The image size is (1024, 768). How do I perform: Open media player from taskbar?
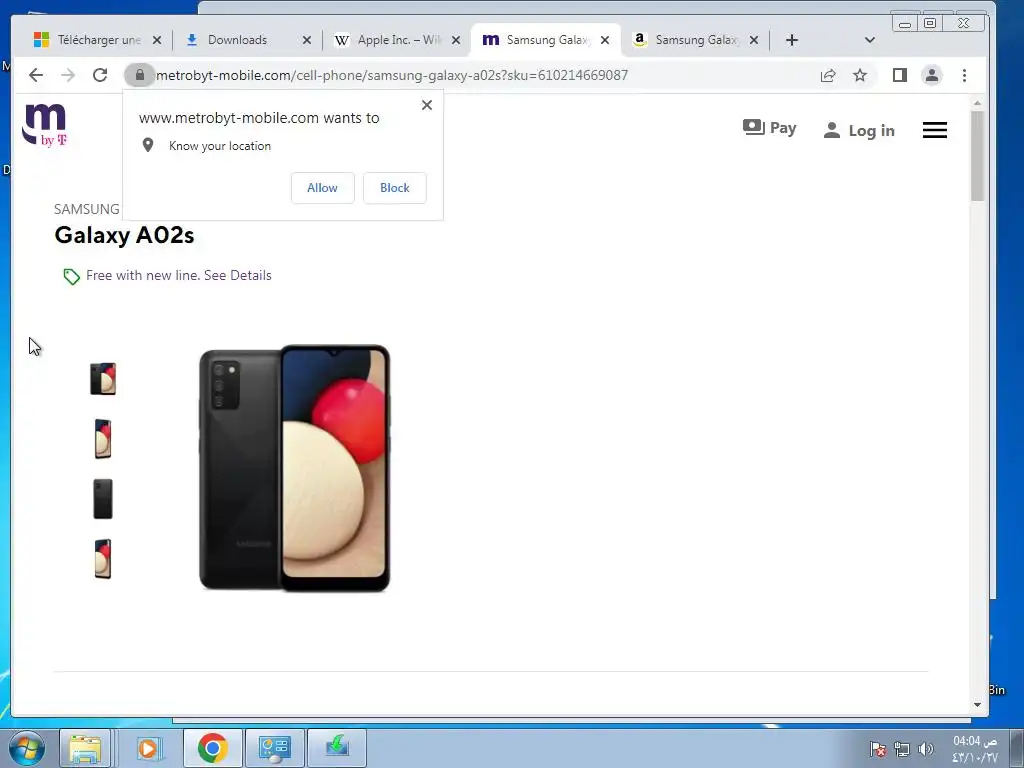click(x=148, y=748)
